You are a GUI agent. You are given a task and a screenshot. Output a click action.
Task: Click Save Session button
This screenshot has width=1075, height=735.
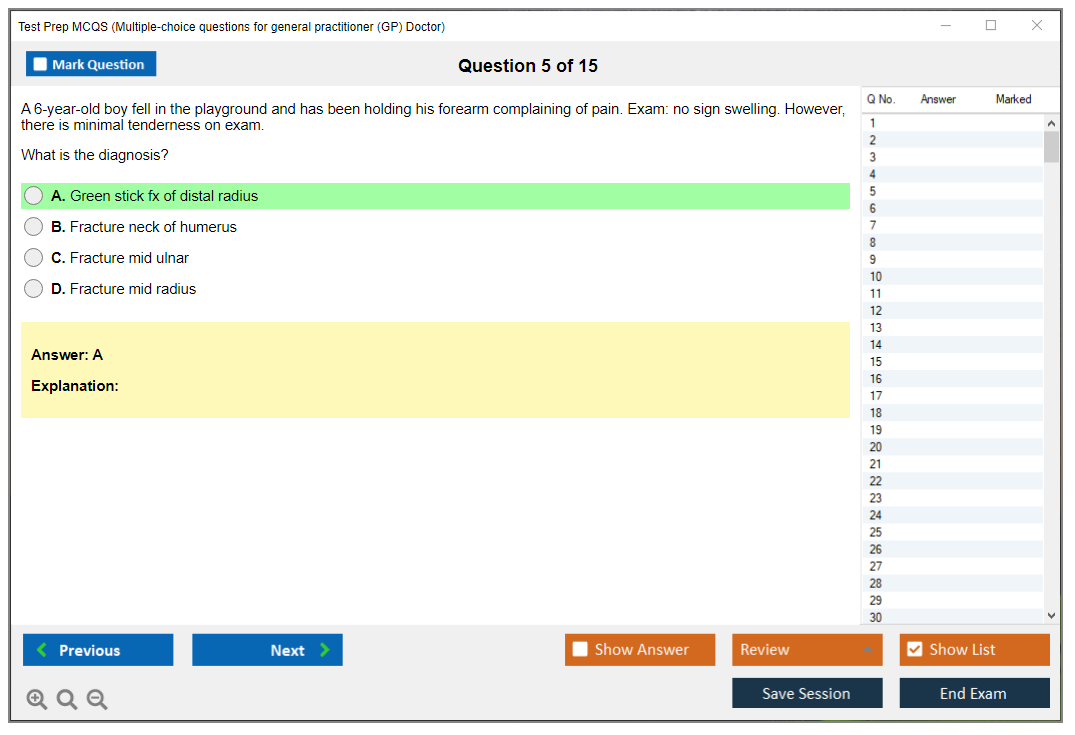tap(807, 693)
